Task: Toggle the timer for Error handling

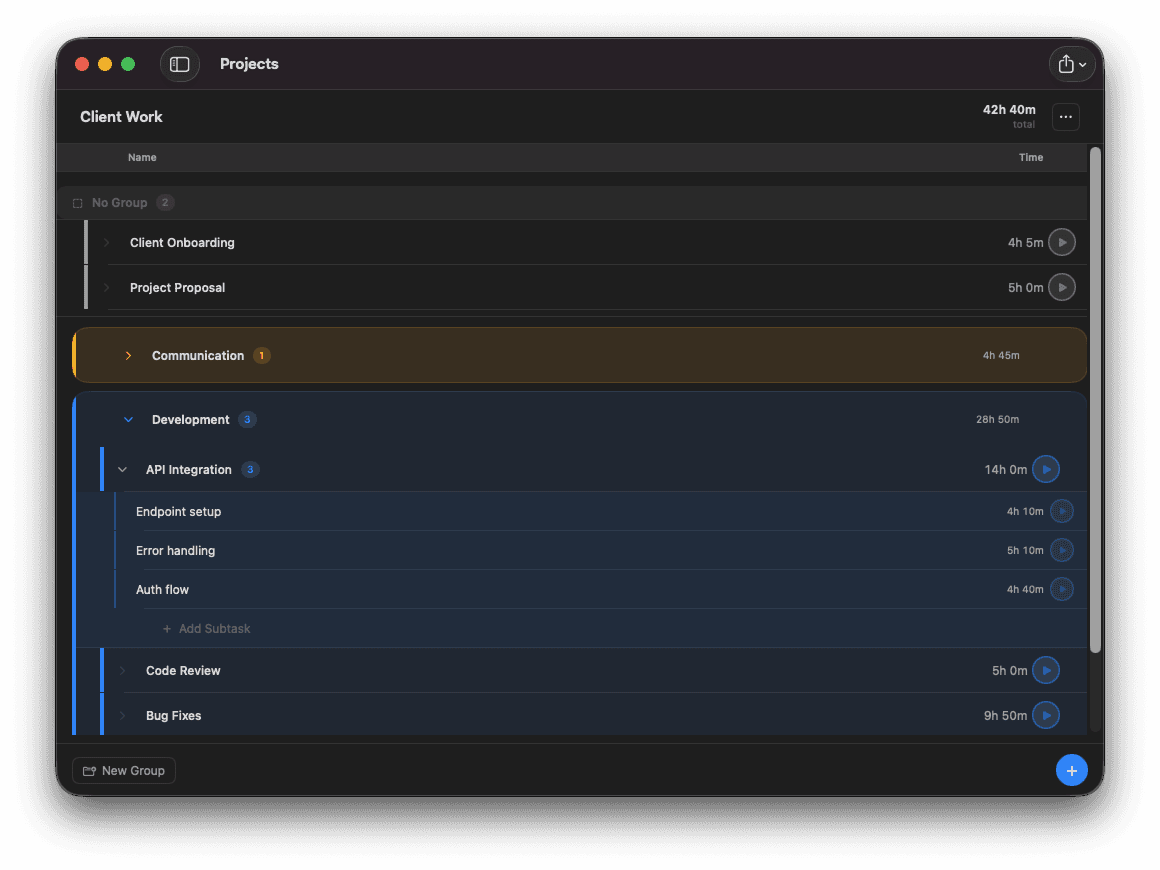Action: [1062, 550]
